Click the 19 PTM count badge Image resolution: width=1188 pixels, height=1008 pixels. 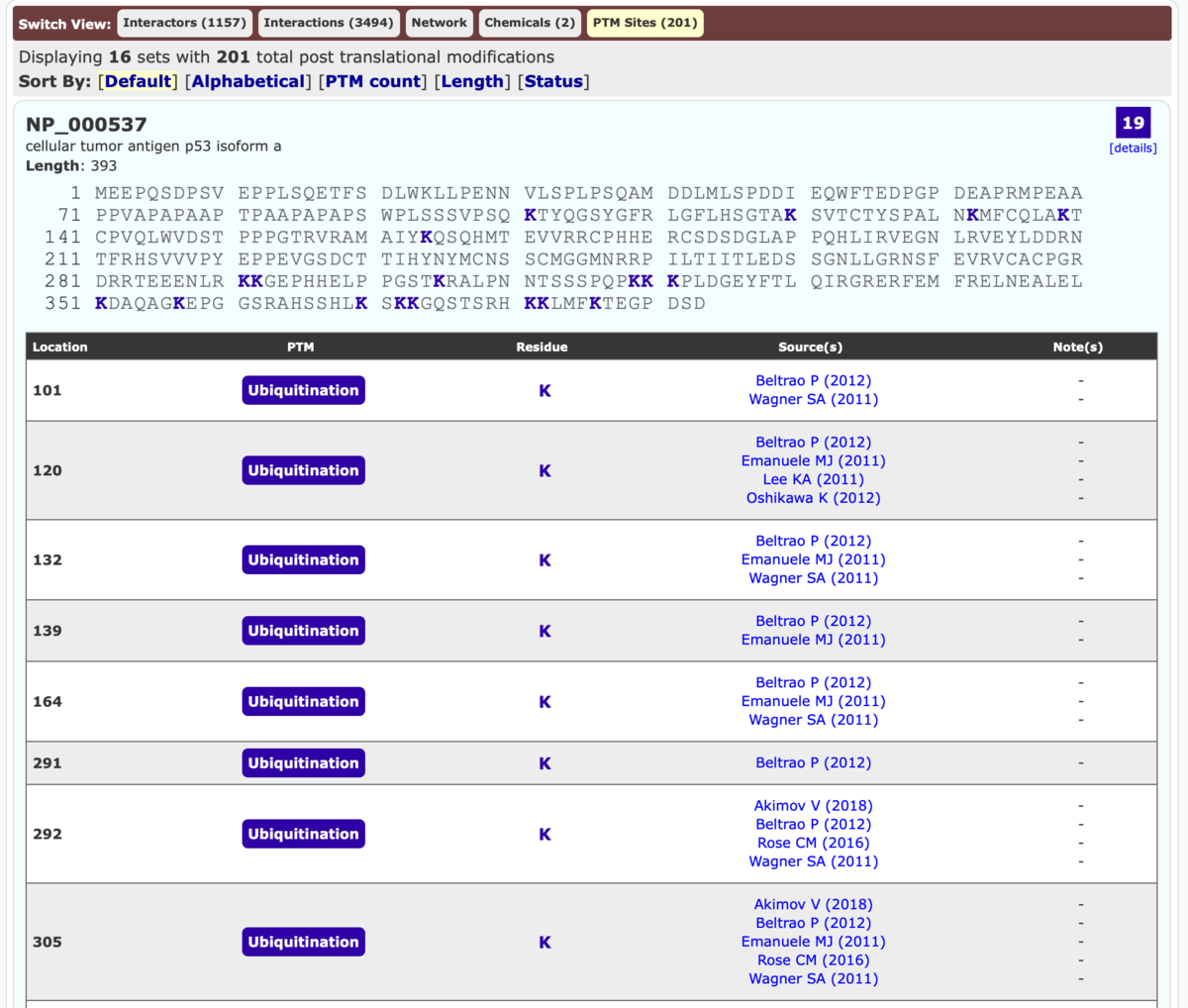tap(1133, 123)
